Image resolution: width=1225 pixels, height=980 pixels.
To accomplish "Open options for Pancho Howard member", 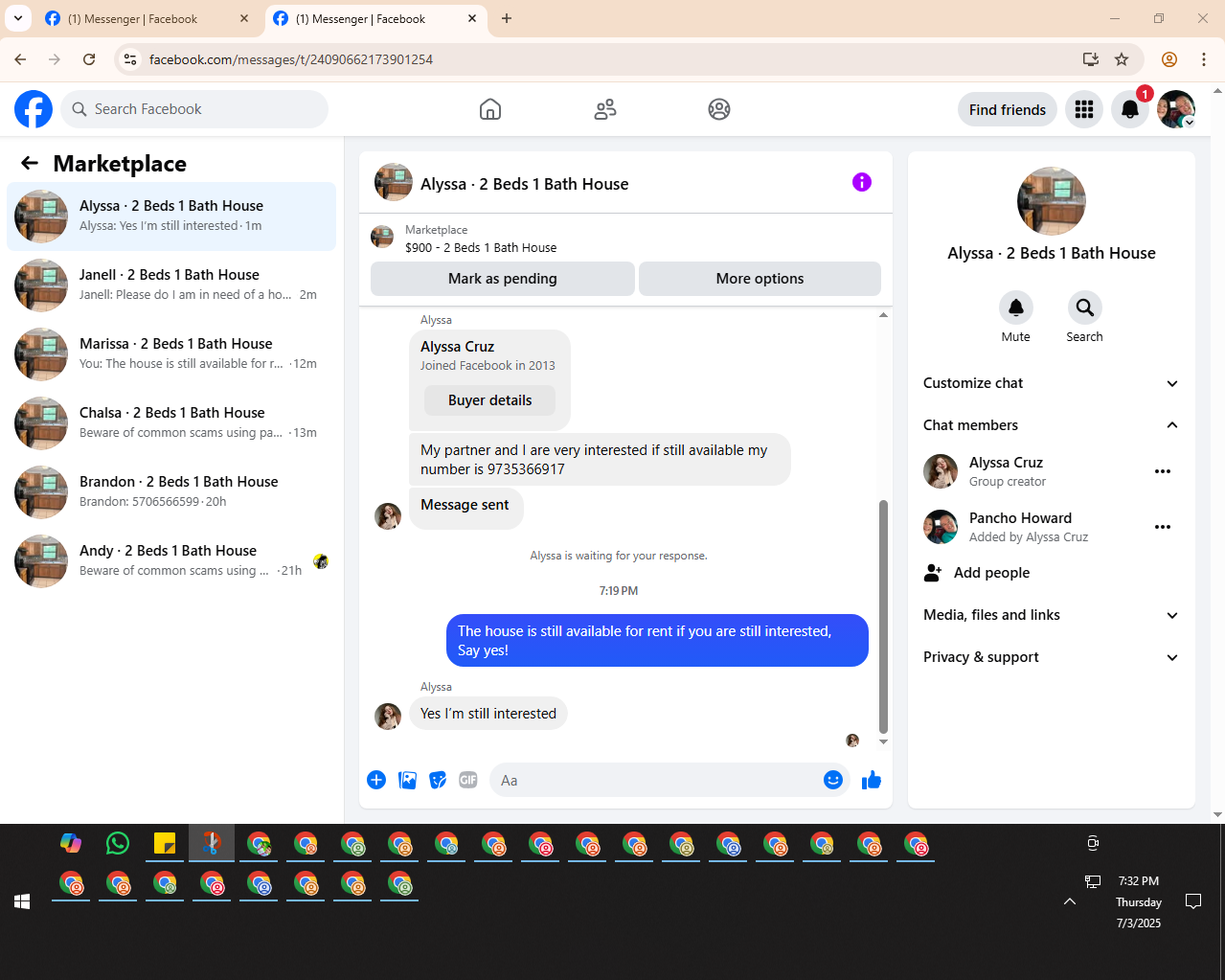I will 1163,527.
